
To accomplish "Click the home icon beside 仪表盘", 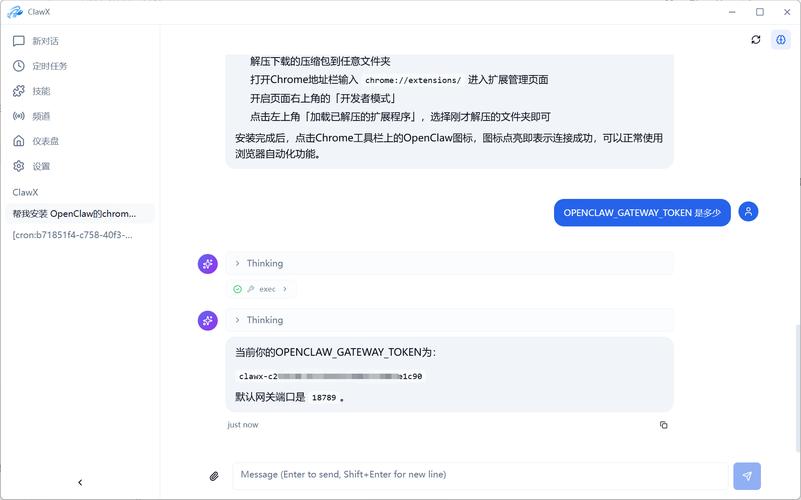I will pyautogui.click(x=19, y=141).
